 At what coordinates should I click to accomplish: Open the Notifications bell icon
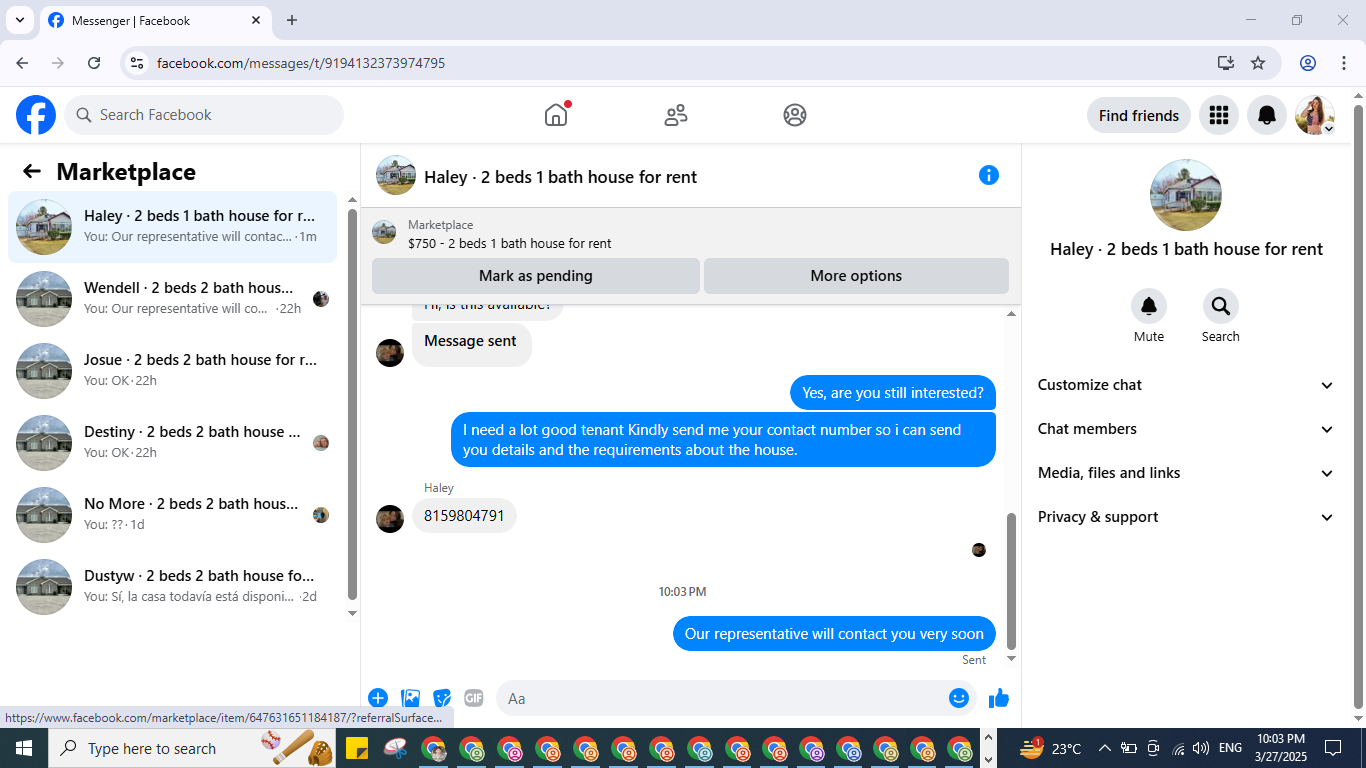1267,115
